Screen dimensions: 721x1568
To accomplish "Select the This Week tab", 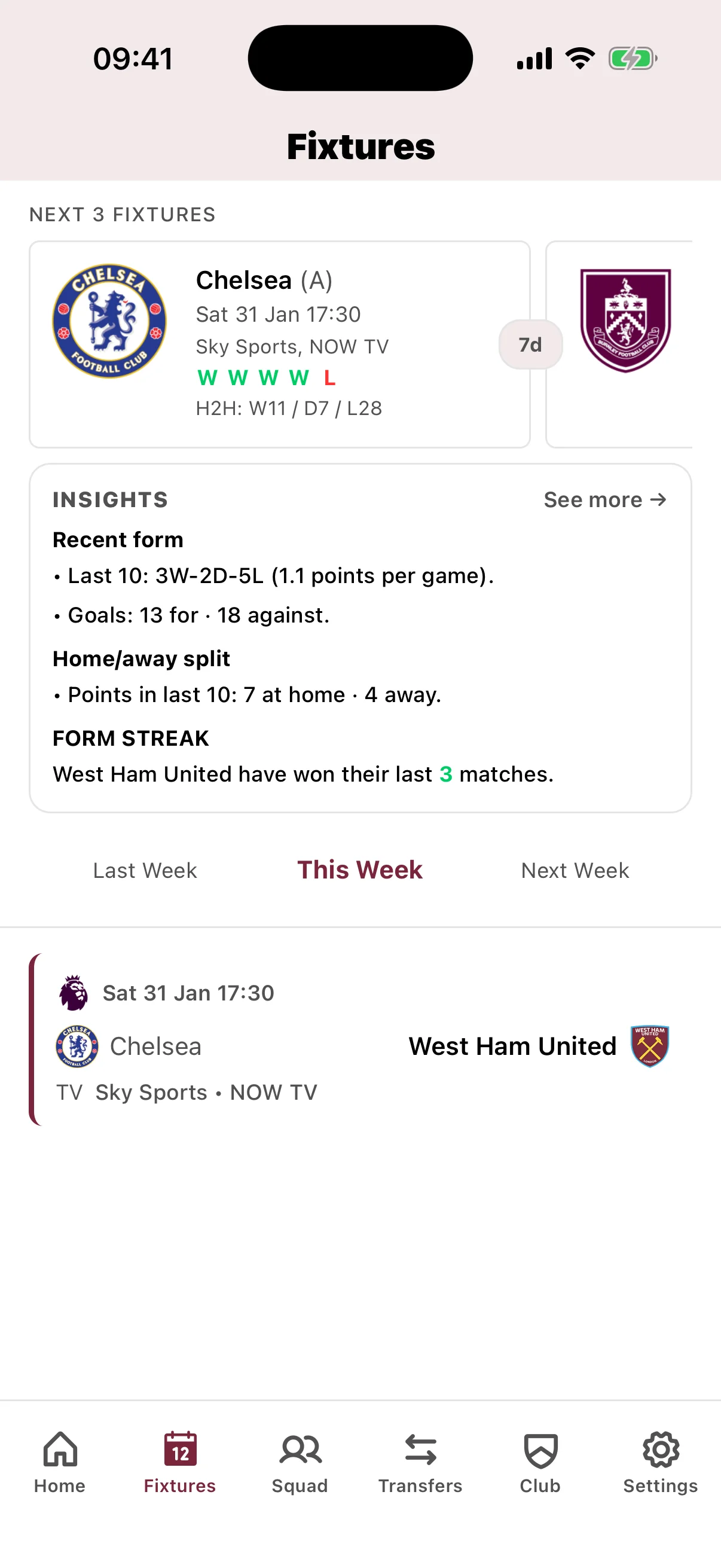I will point(359,871).
